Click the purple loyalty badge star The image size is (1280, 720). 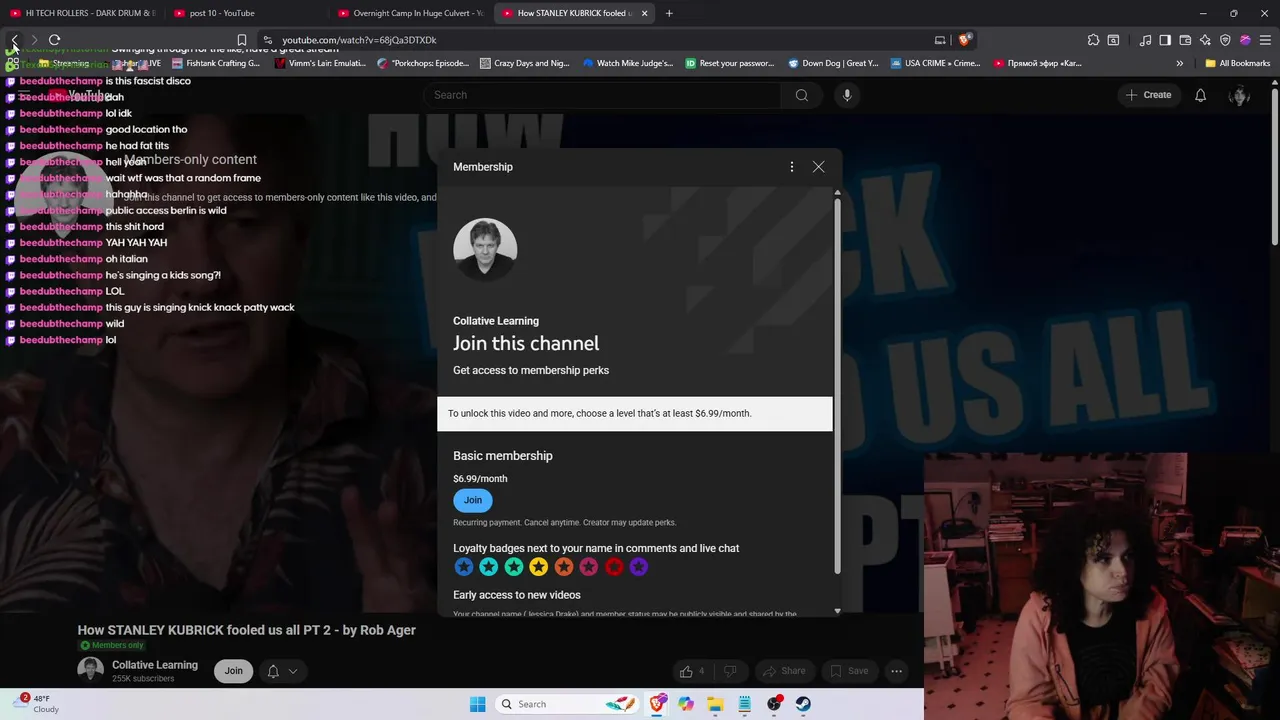pos(638,567)
